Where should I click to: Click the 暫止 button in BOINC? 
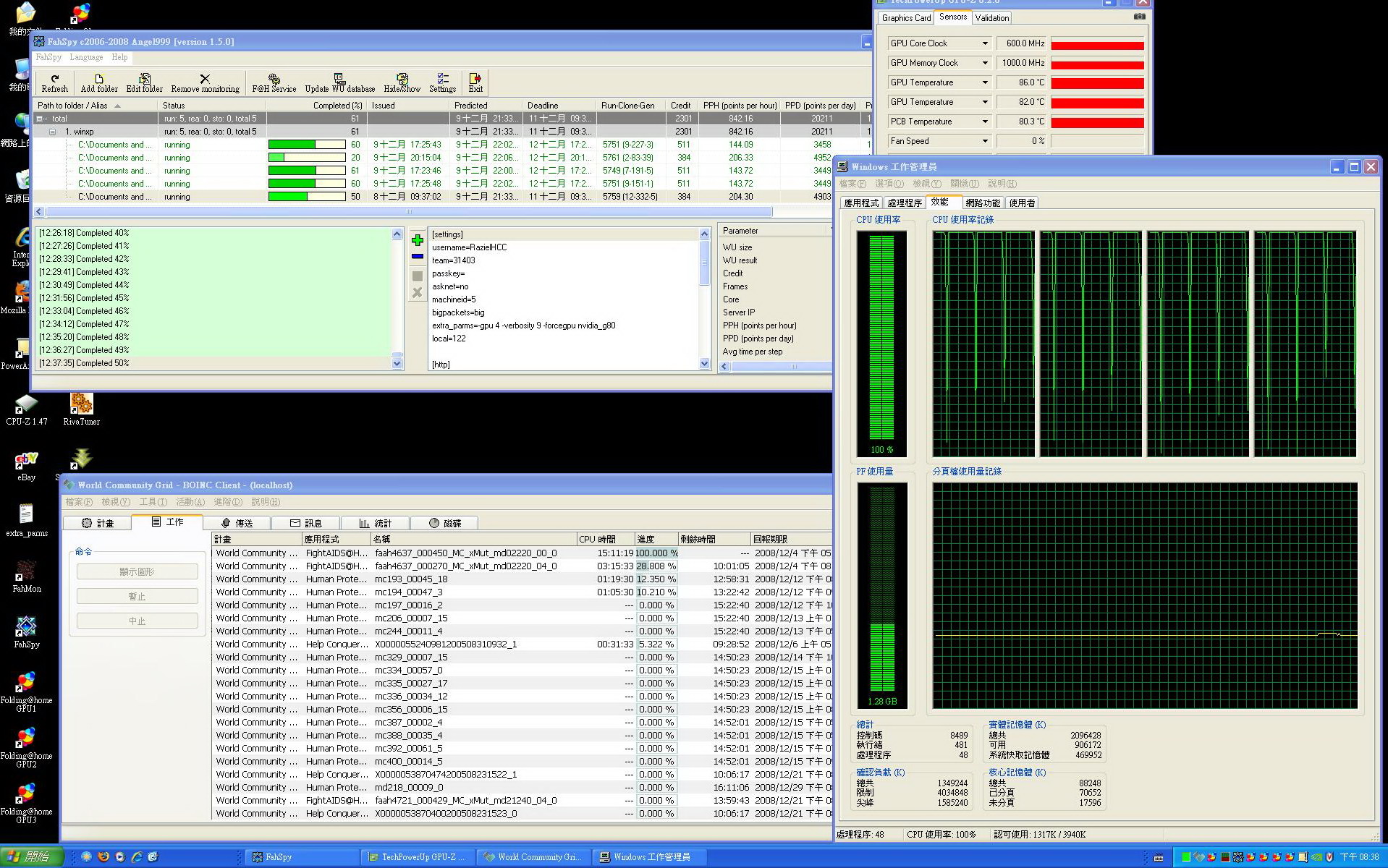tap(137, 596)
